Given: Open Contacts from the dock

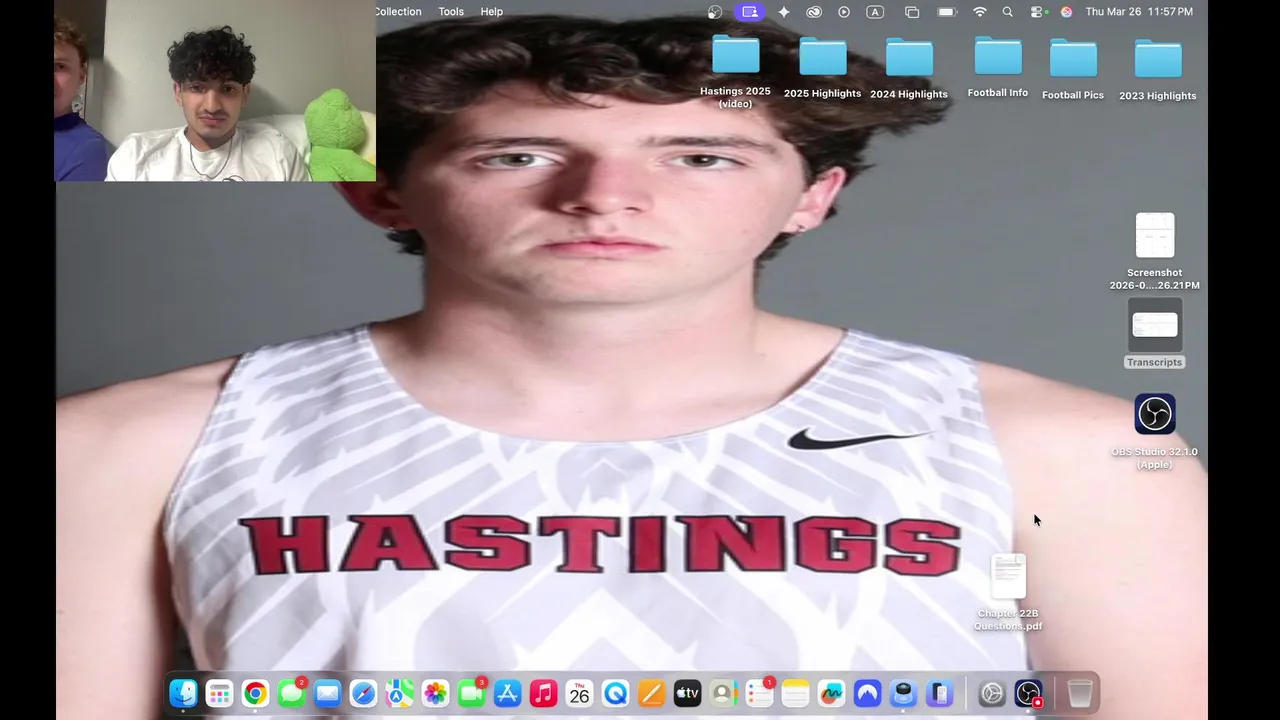Looking at the screenshot, I should pos(723,693).
